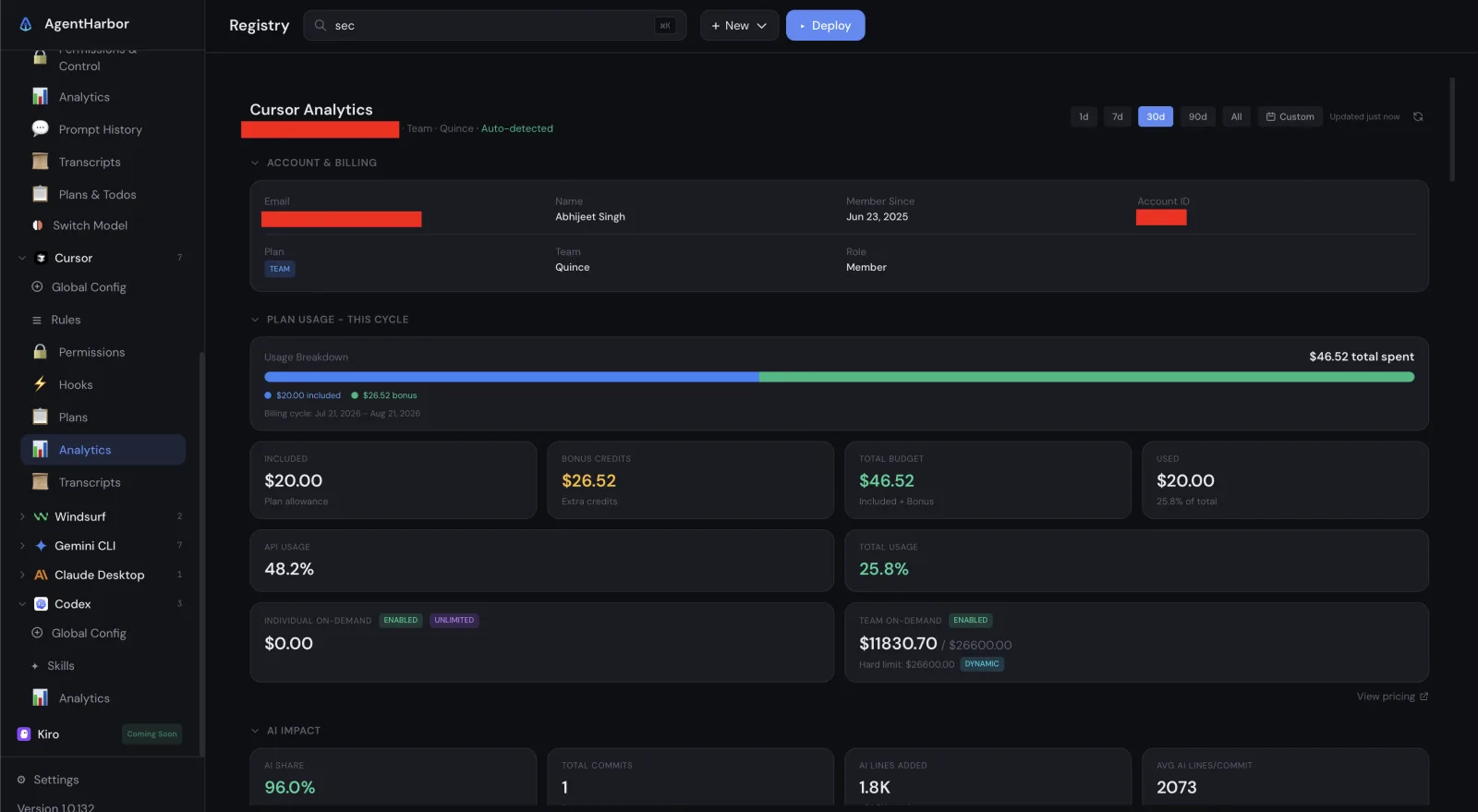
Task: Open Codex Skills sparkle icon
Action: pos(35,666)
